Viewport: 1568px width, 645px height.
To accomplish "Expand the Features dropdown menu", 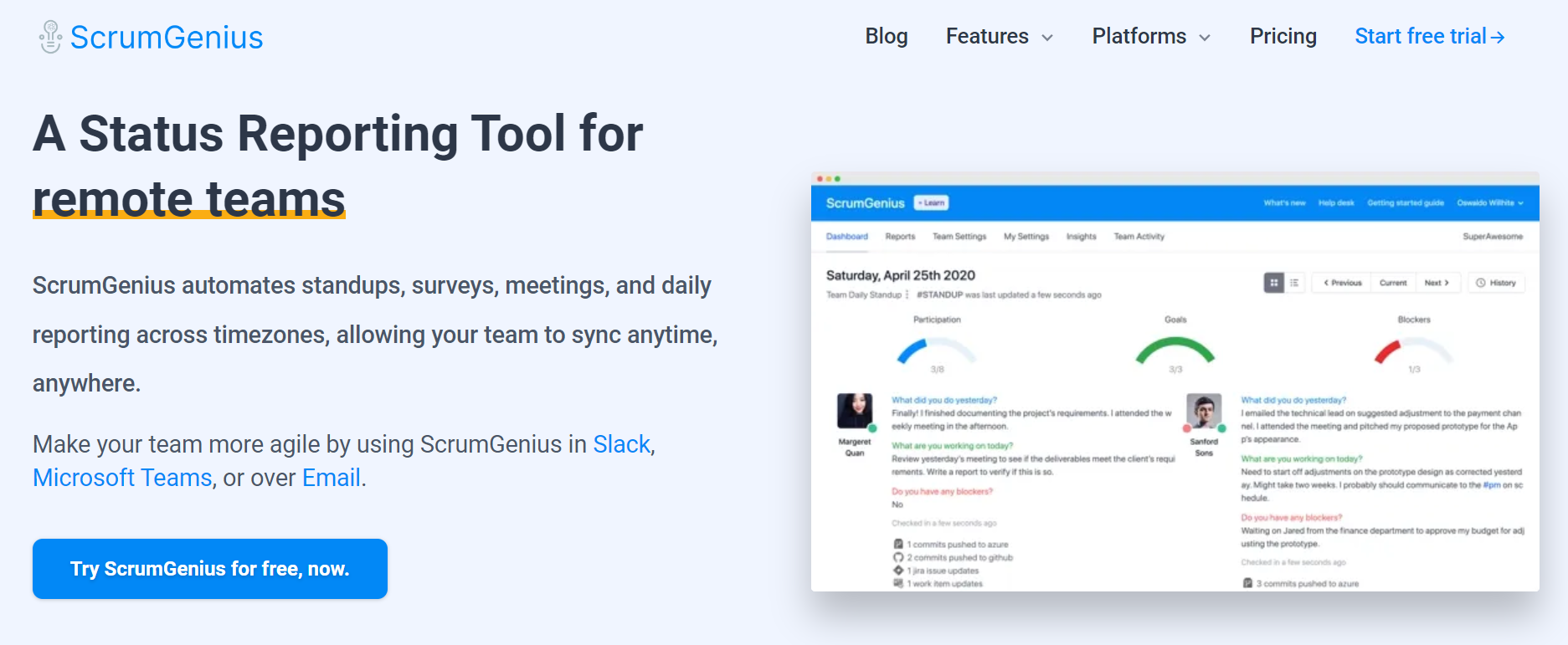I will tap(1000, 36).
